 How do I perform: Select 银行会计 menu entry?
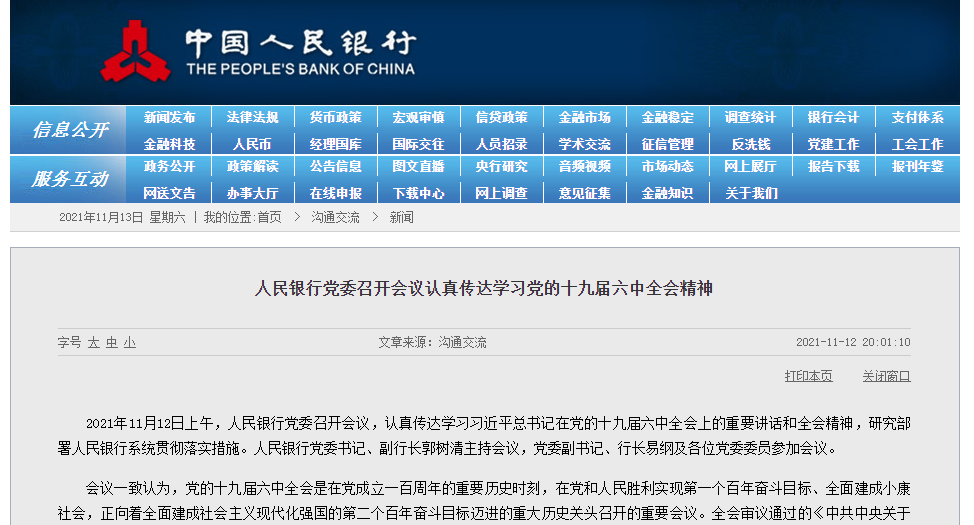click(834, 117)
